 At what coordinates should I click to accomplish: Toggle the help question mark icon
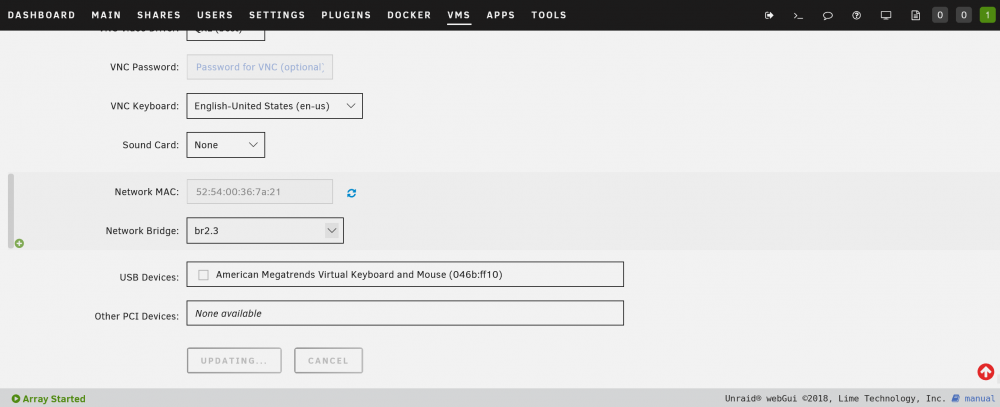(x=857, y=15)
